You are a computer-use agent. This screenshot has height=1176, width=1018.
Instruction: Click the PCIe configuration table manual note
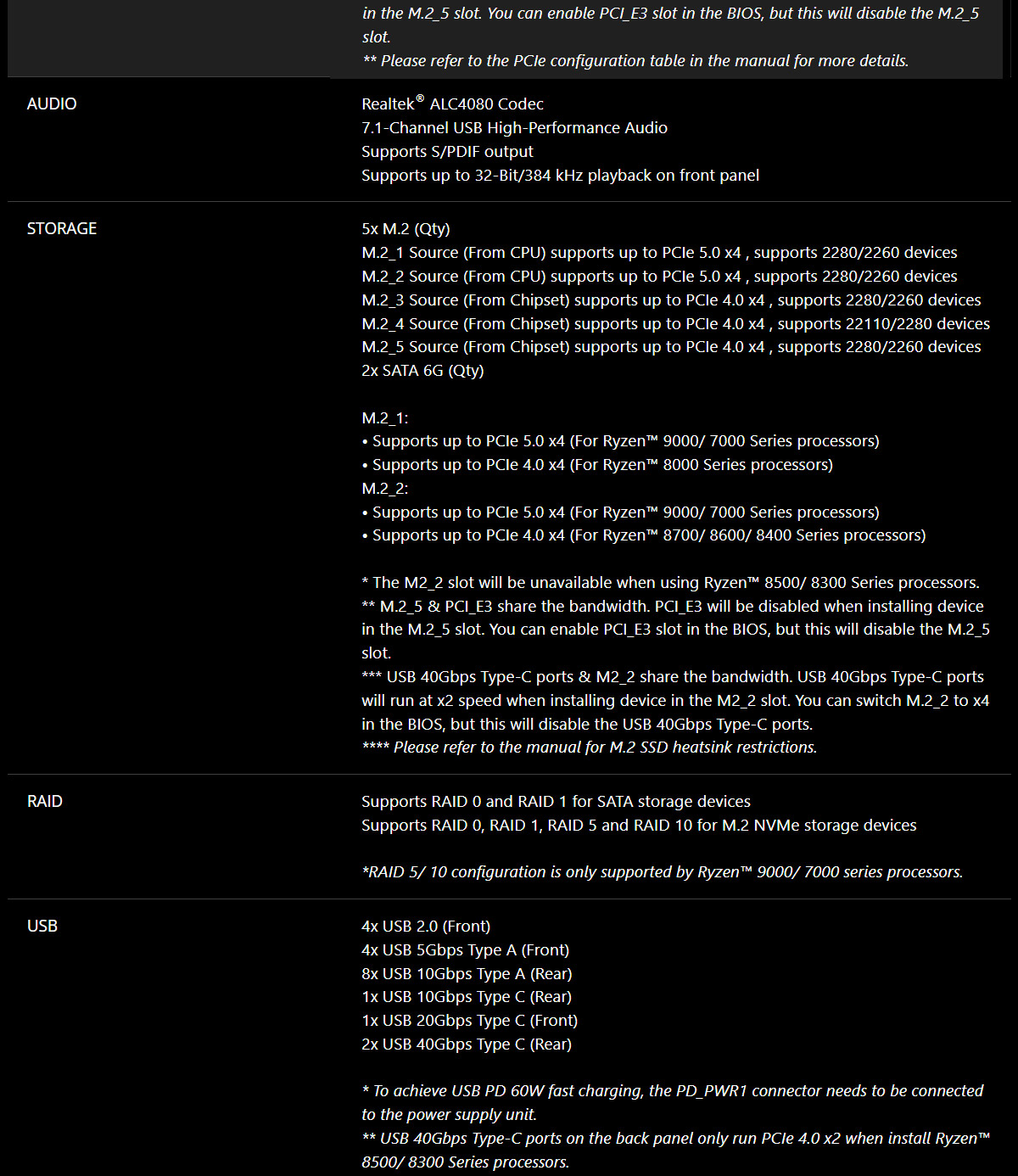tap(635, 61)
